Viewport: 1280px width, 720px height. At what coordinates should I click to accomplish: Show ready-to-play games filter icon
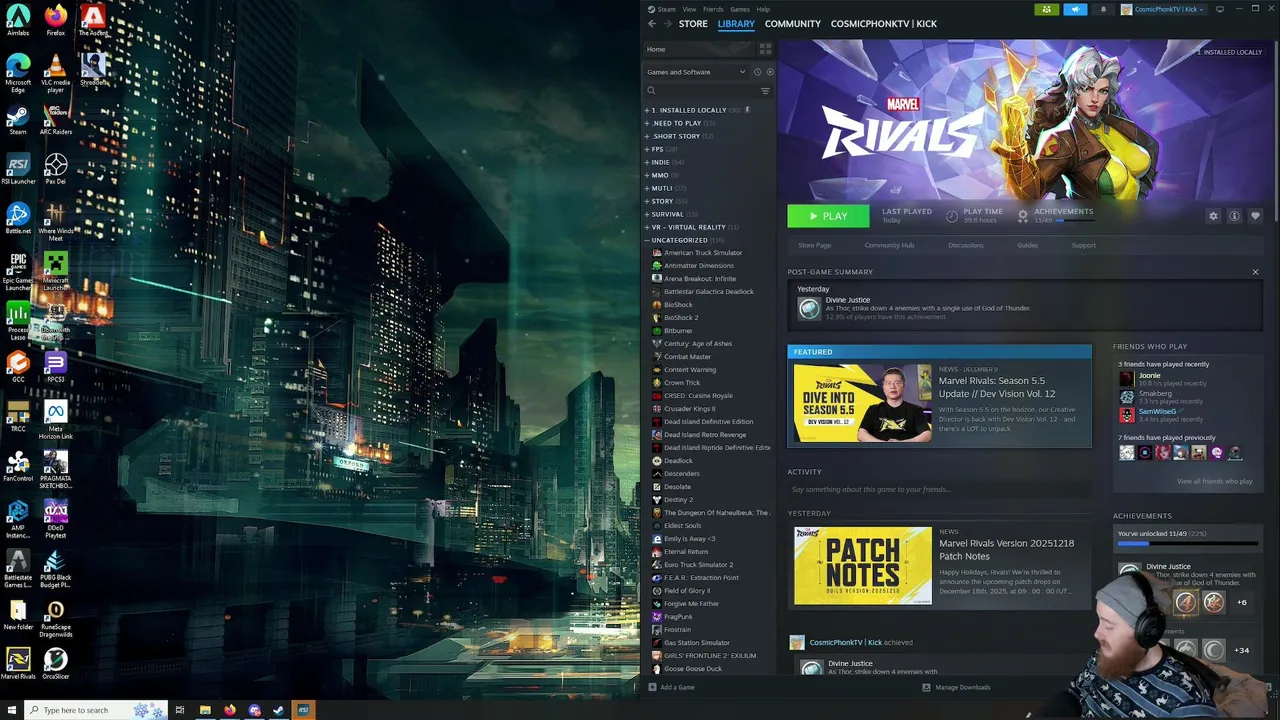coord(769,72)
